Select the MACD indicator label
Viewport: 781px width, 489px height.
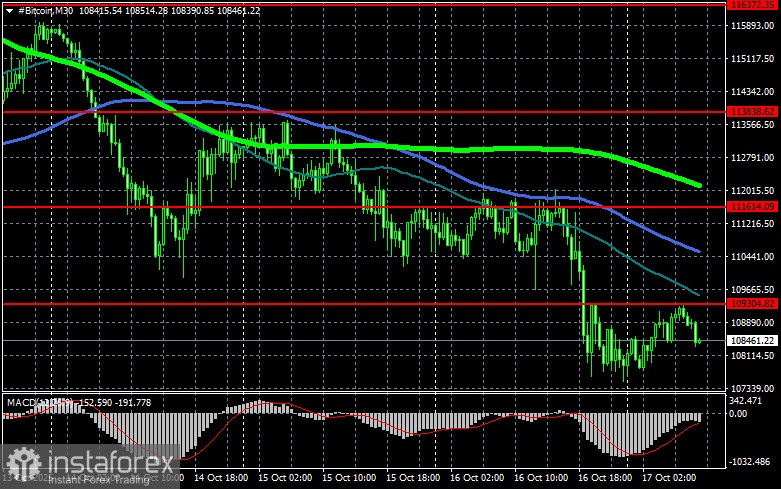pyautogui.click(x=40, y=402)
